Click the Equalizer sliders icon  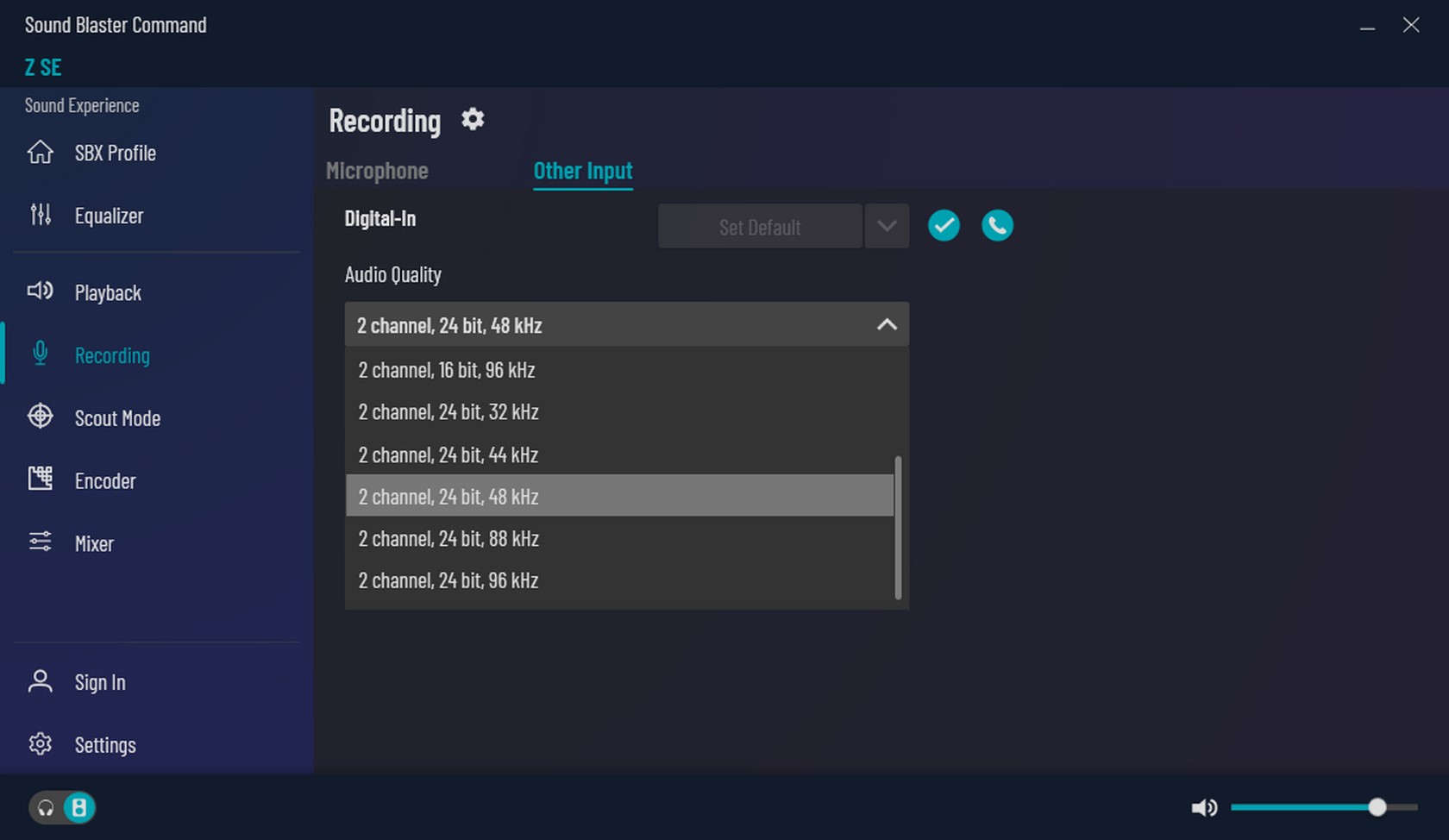40,215
